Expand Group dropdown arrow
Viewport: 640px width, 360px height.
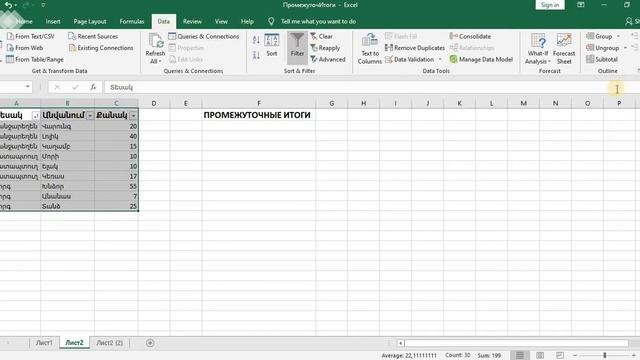(618, 36)
